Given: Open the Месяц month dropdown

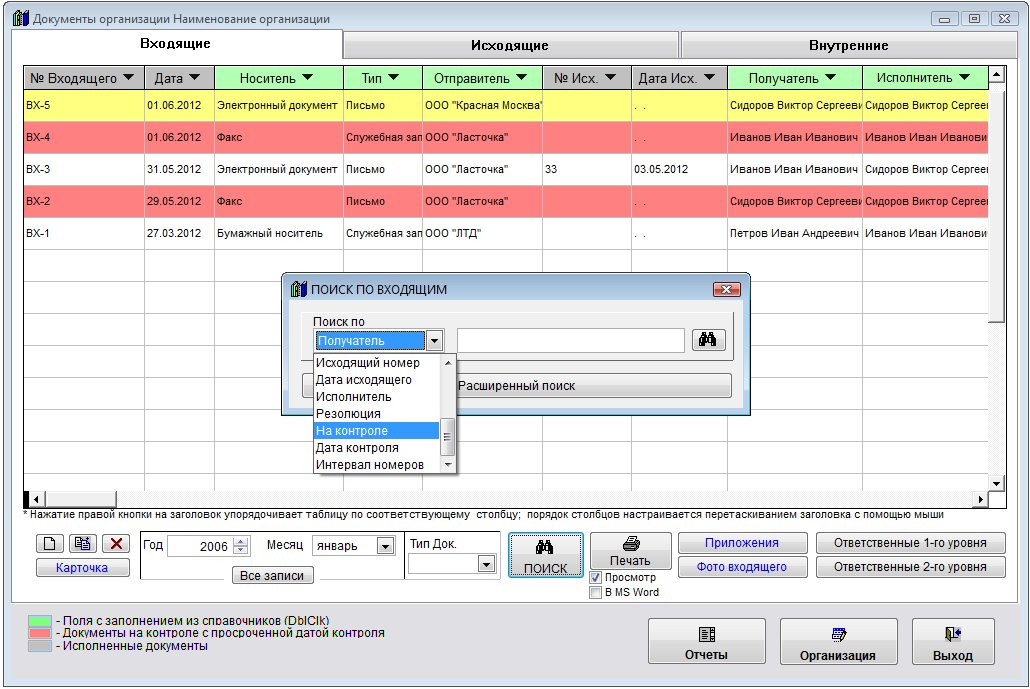Looking at the screenshot, I should pos(385,546).
